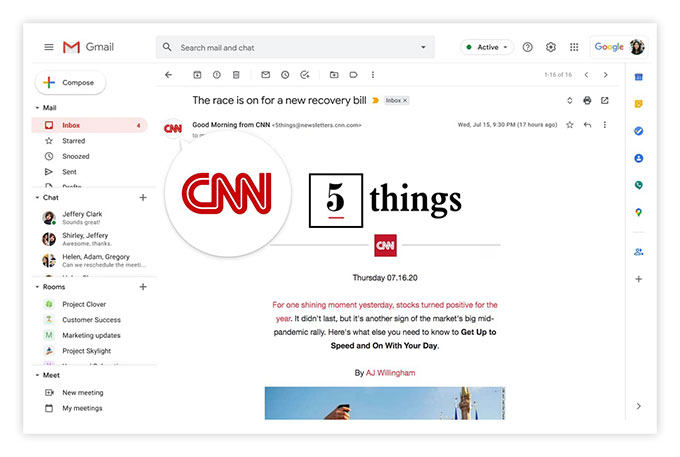Toggle the main menu hamburger icon
Viewport: 680px width, 457px height.
pyautogui.click(x=49, y=47)
